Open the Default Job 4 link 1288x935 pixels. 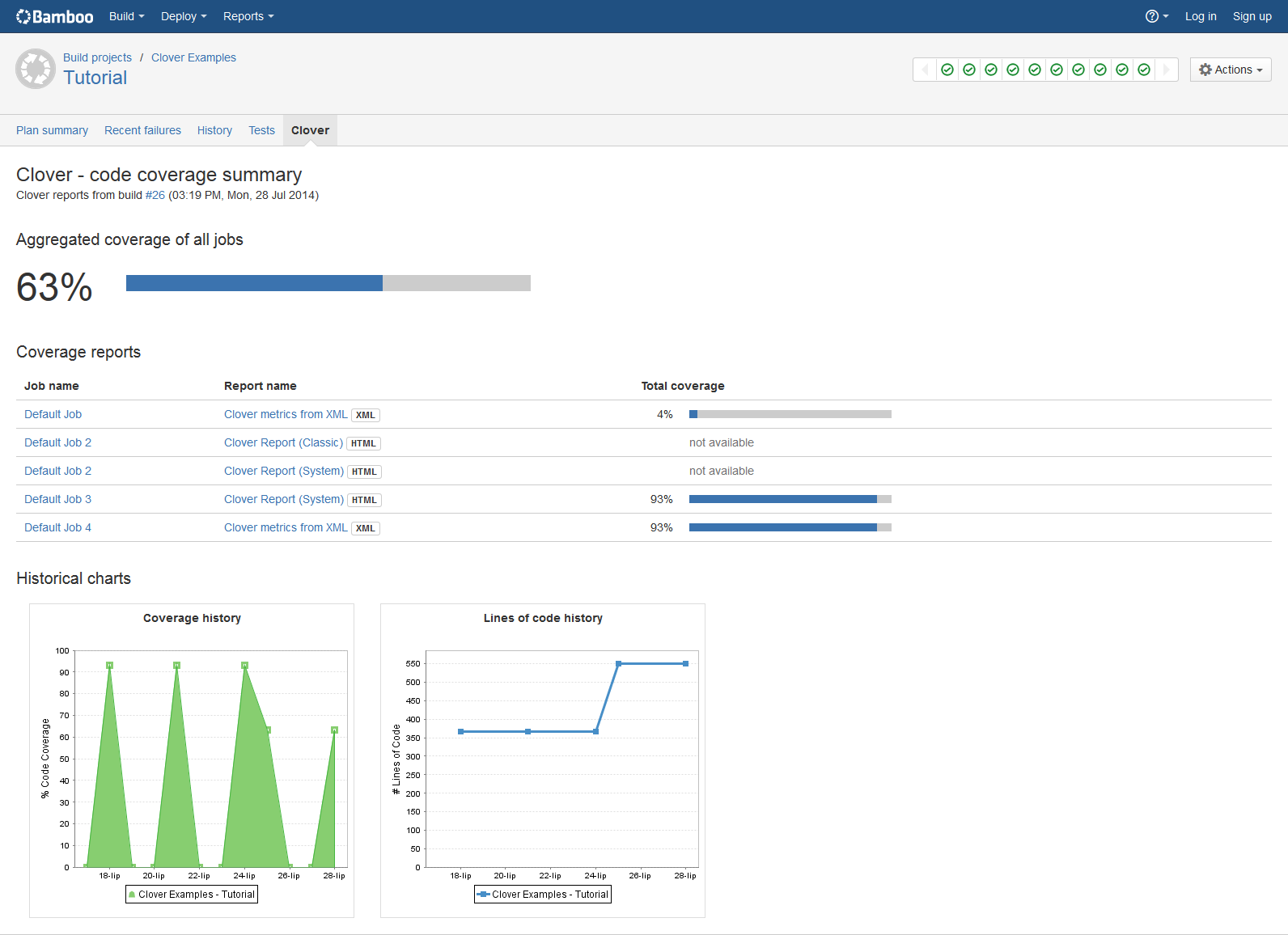click(57, 527)
